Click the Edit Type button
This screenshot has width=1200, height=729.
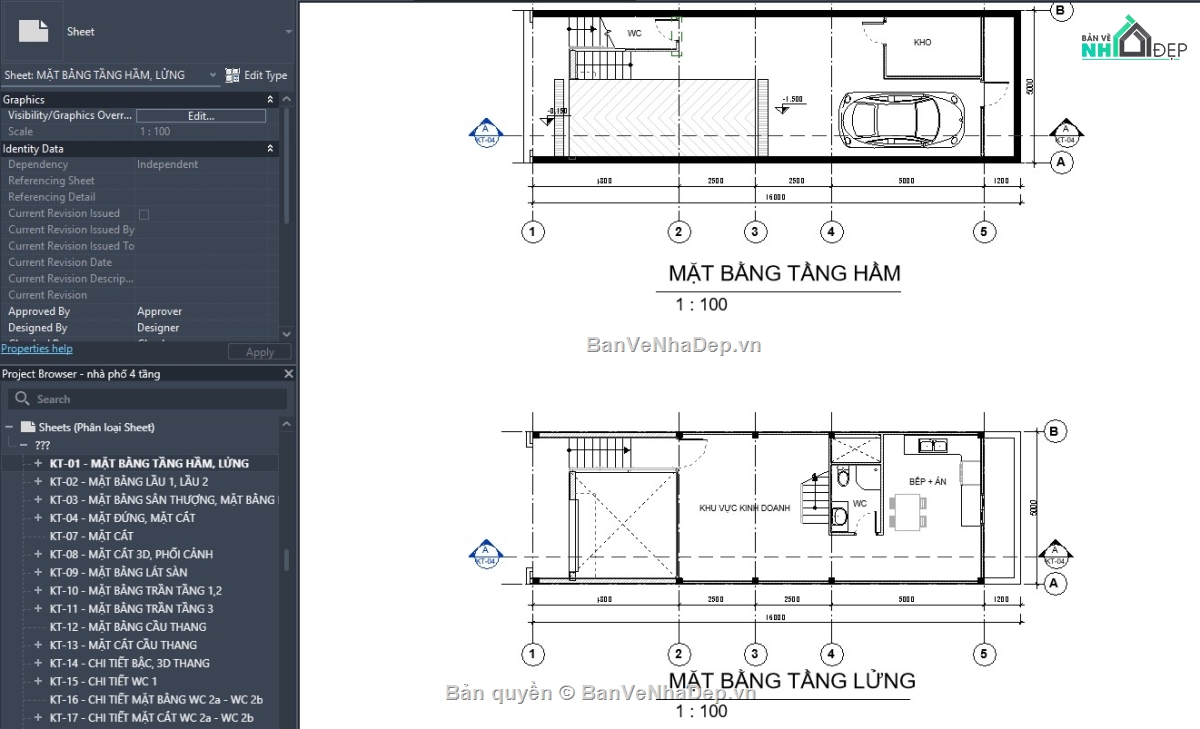[x=257, y=75]
